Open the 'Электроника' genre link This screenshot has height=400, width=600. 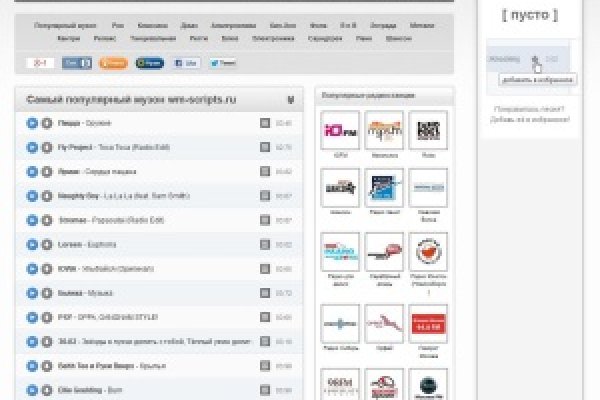pyautogui.click(x=273, y=38)
